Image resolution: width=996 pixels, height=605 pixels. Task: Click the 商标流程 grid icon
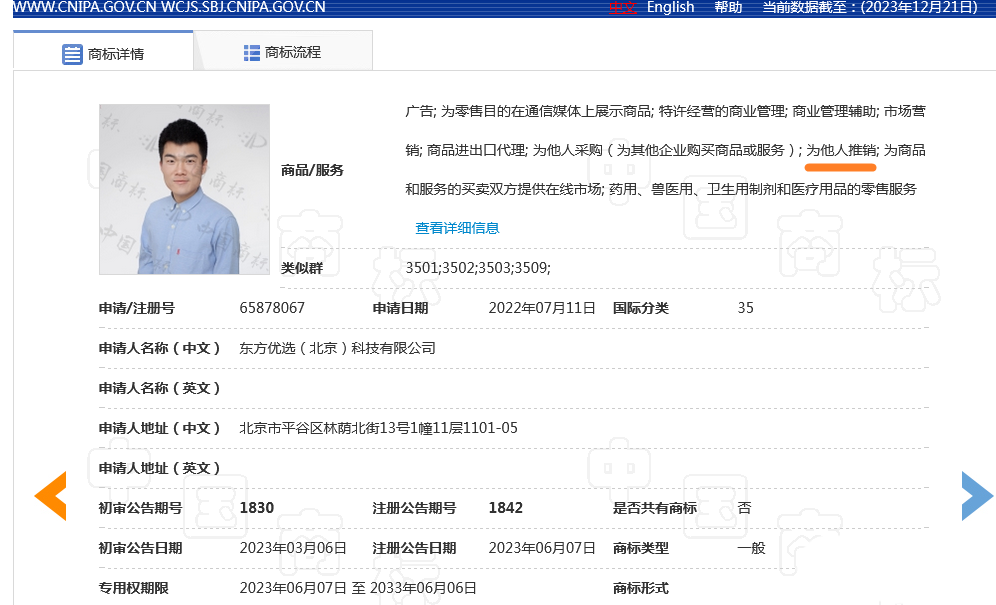click(x=252, y=52)
